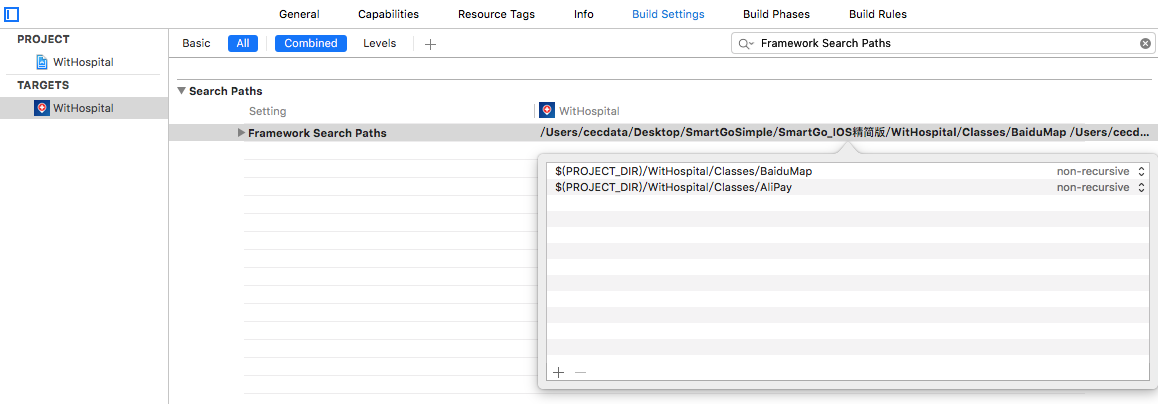Open the Build Phases tab
The image size is (1158, 404).
776,14
